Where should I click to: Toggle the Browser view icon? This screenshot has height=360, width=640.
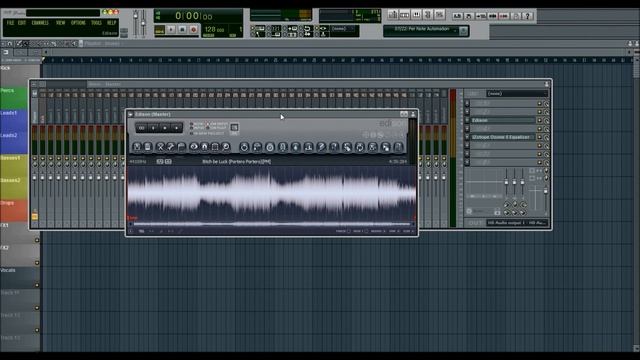pos(427,15)
